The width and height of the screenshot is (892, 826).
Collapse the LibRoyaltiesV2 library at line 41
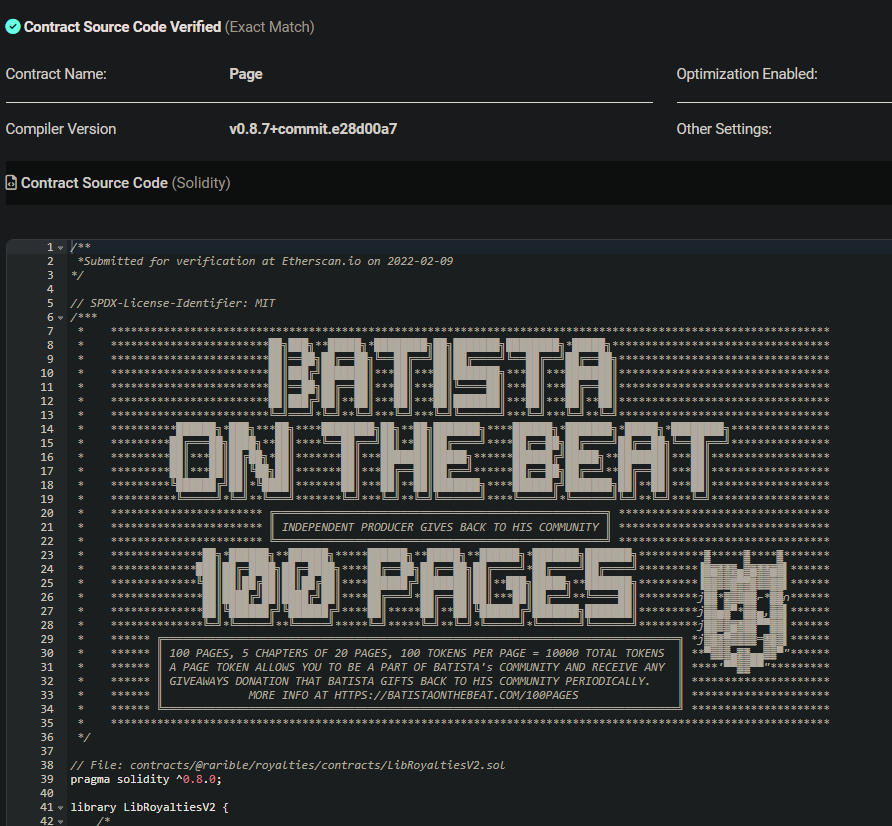point(61,807)
